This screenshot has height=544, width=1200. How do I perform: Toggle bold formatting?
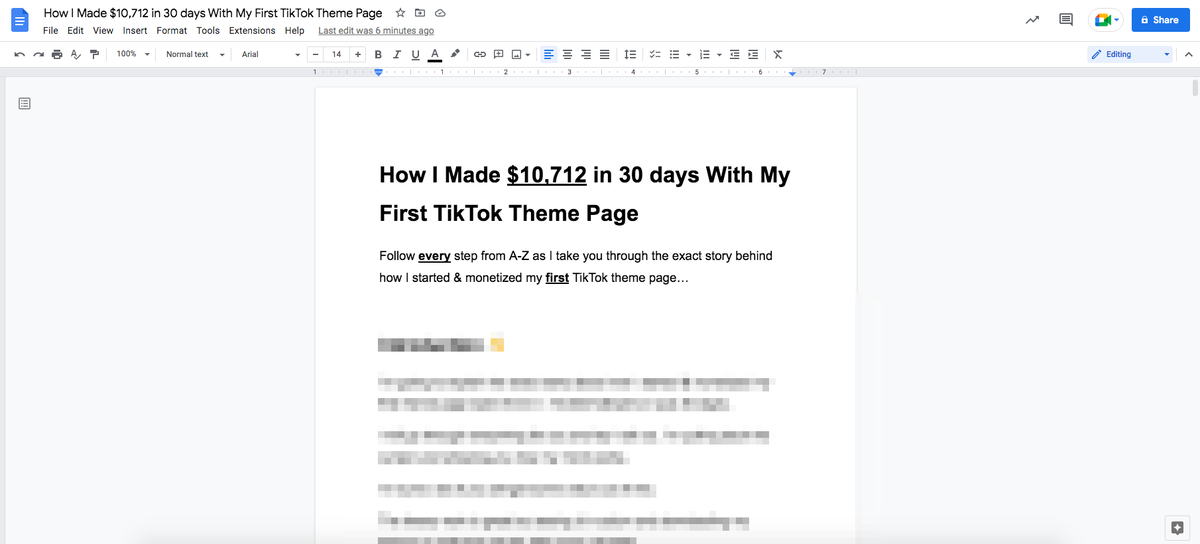[x=379, y=54]
